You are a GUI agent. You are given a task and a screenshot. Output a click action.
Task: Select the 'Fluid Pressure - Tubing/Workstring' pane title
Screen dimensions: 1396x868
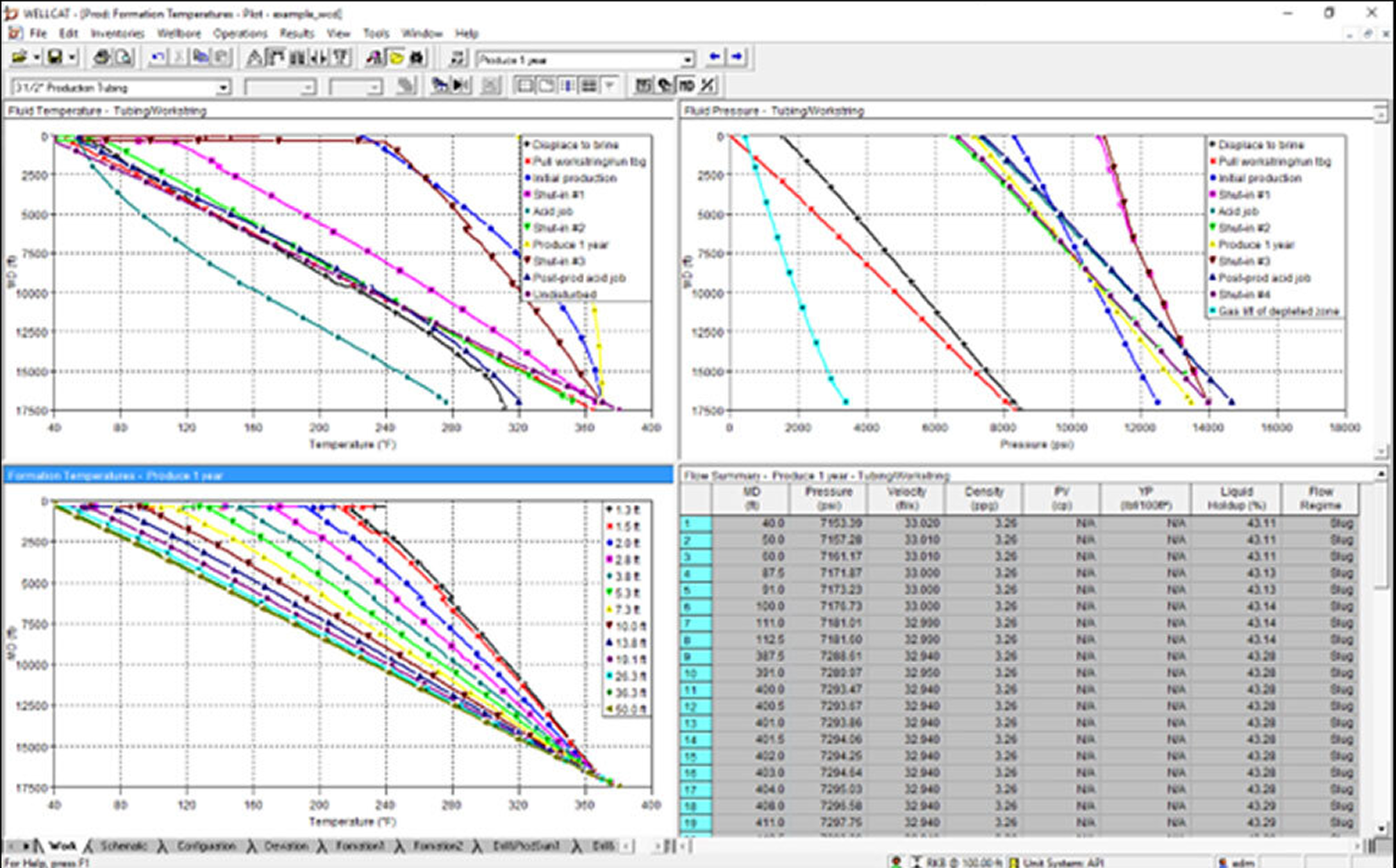[x=1028, y=110]
